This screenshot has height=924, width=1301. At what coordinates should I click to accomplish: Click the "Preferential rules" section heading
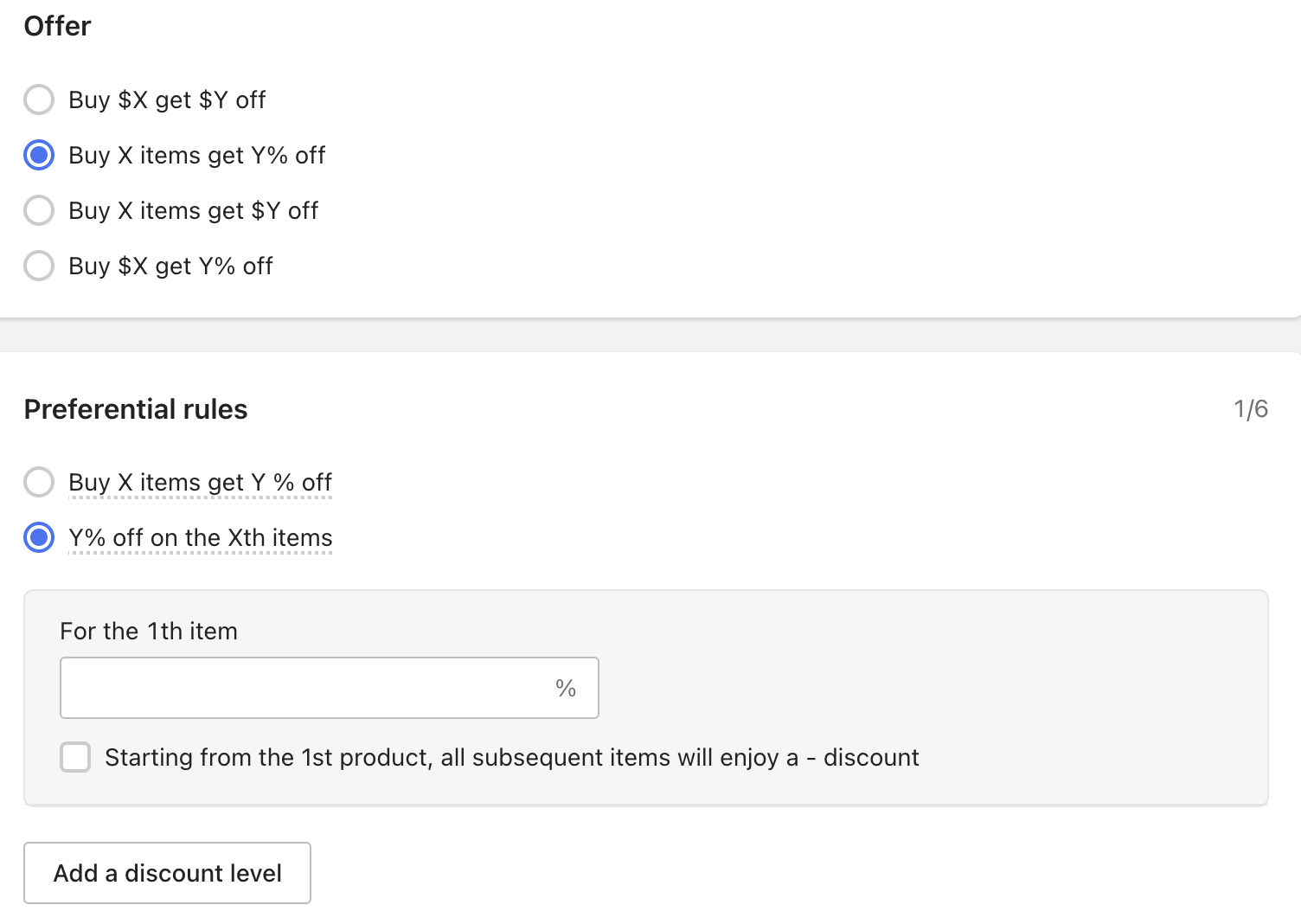point(136,409)
